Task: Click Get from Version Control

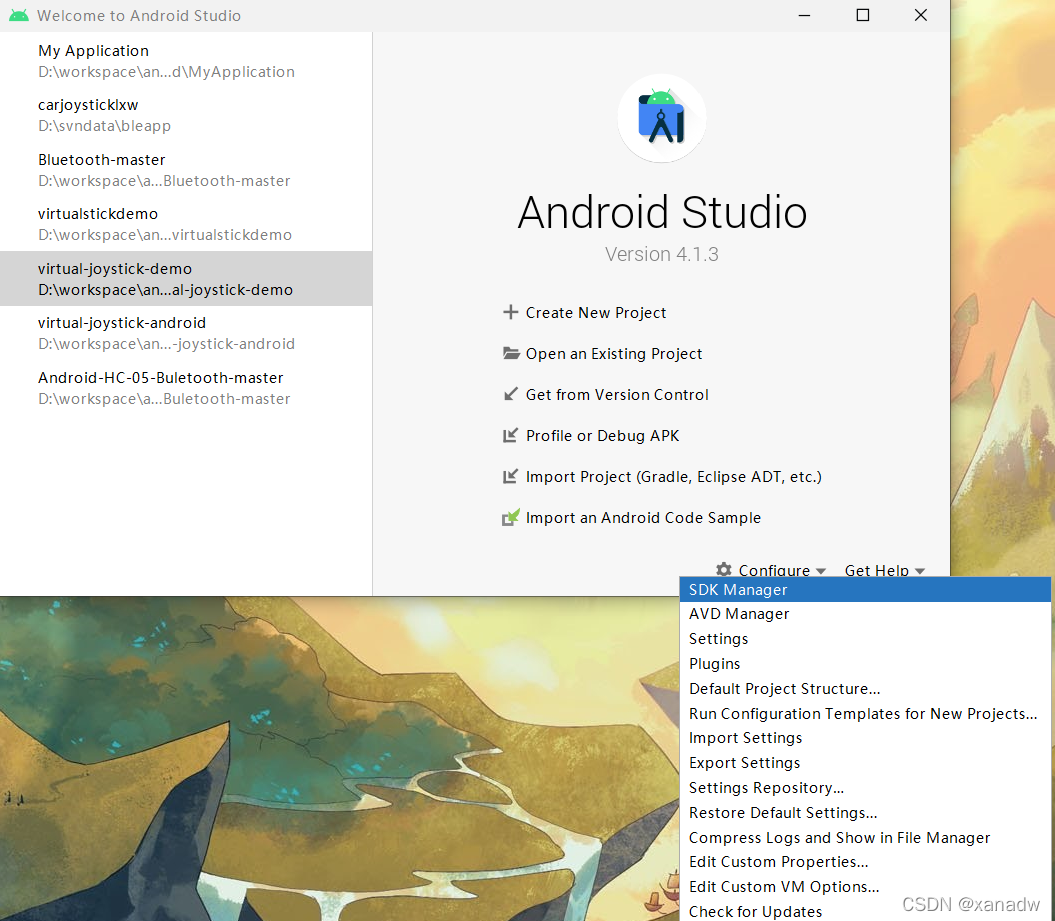Action: click(617, 395)
